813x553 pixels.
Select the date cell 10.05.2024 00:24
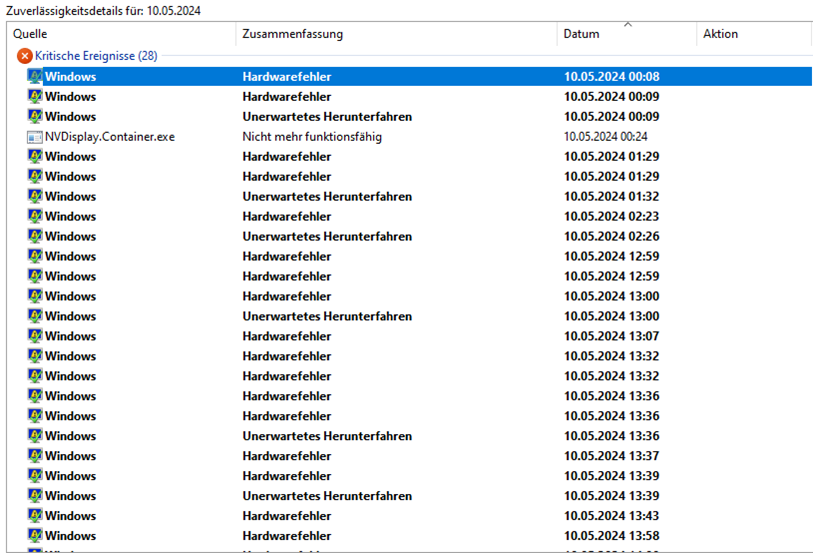tap(606, 137)
